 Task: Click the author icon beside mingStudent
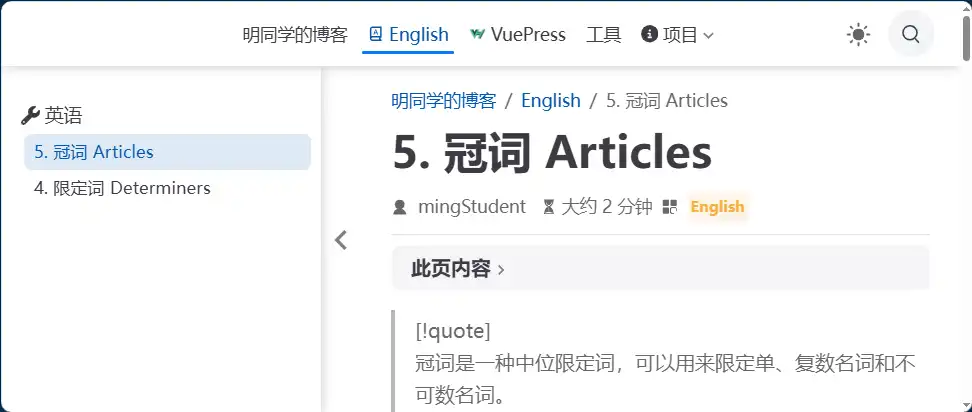pyautogui.click(x=400, y=207)
